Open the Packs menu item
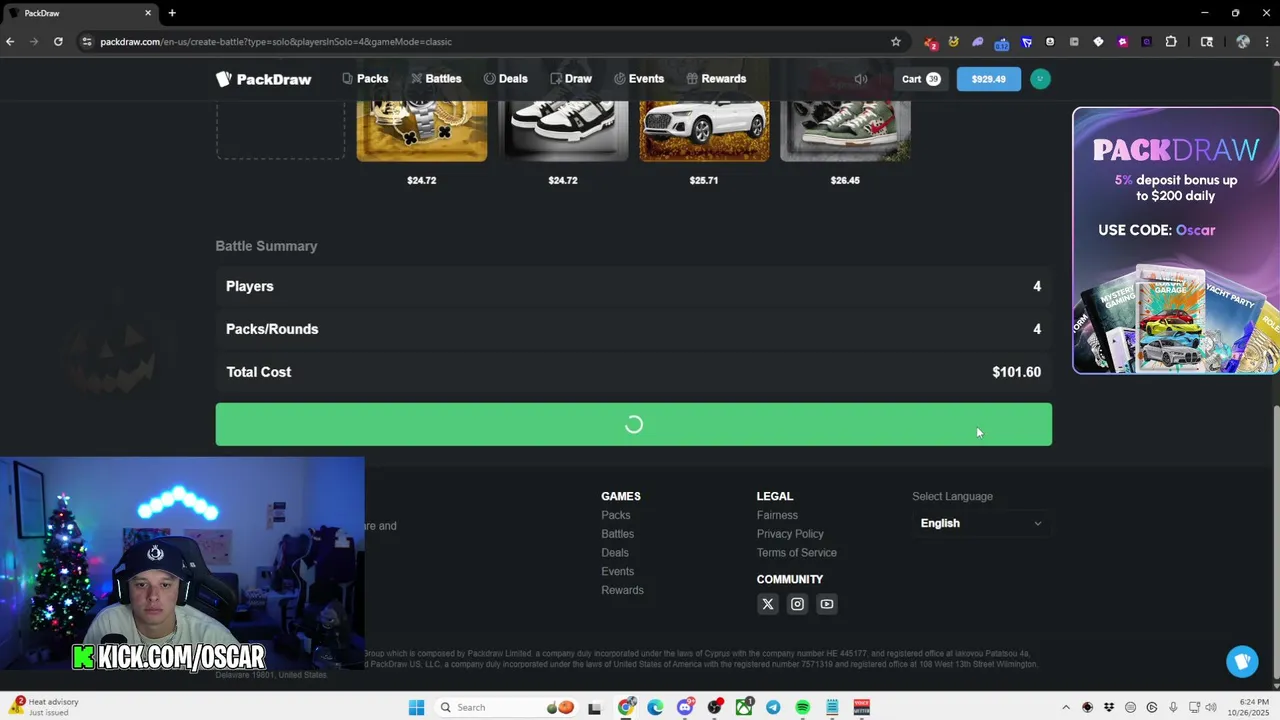Image resolution: width=1280 pixels, height=720 pixels. tap(365, 79)
